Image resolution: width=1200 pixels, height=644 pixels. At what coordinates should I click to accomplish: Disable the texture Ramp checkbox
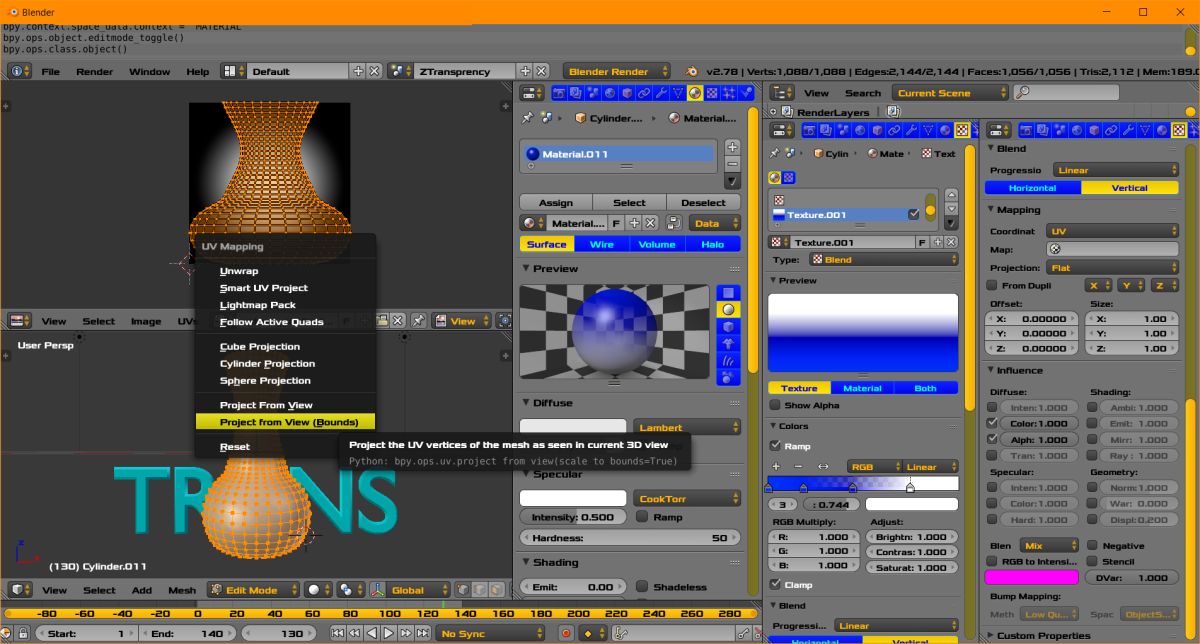[x=775, y=446]
